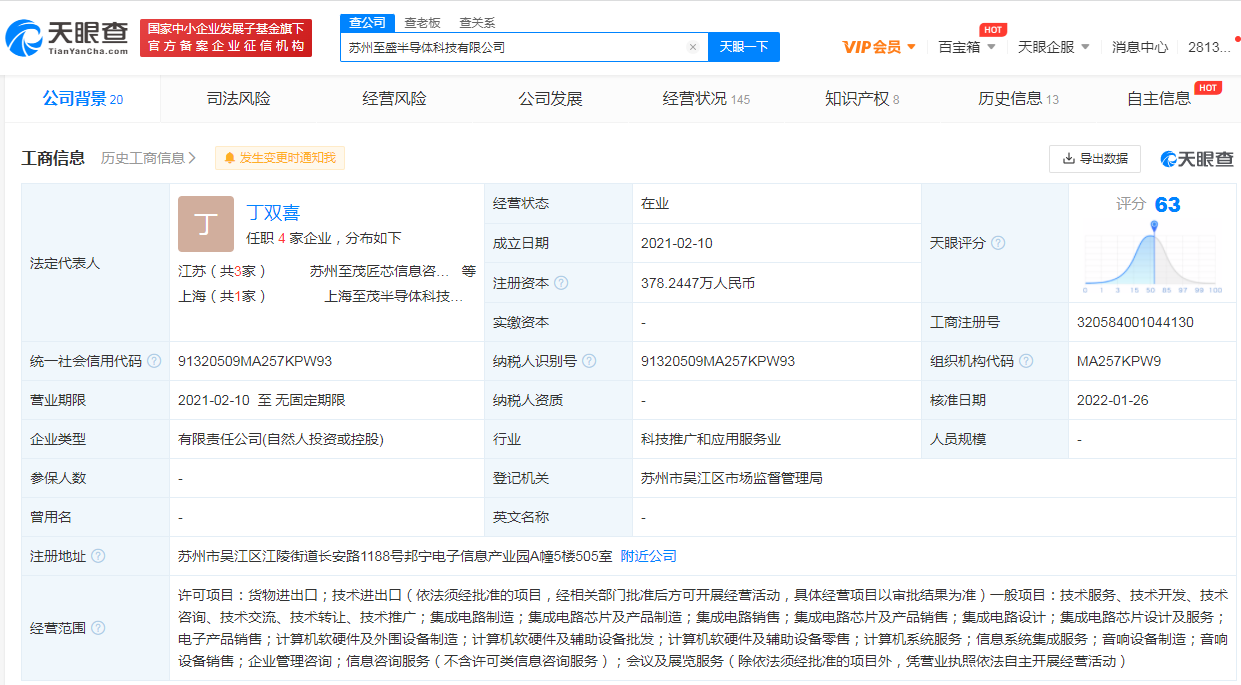Click help icon beside 注册地址

98,556
